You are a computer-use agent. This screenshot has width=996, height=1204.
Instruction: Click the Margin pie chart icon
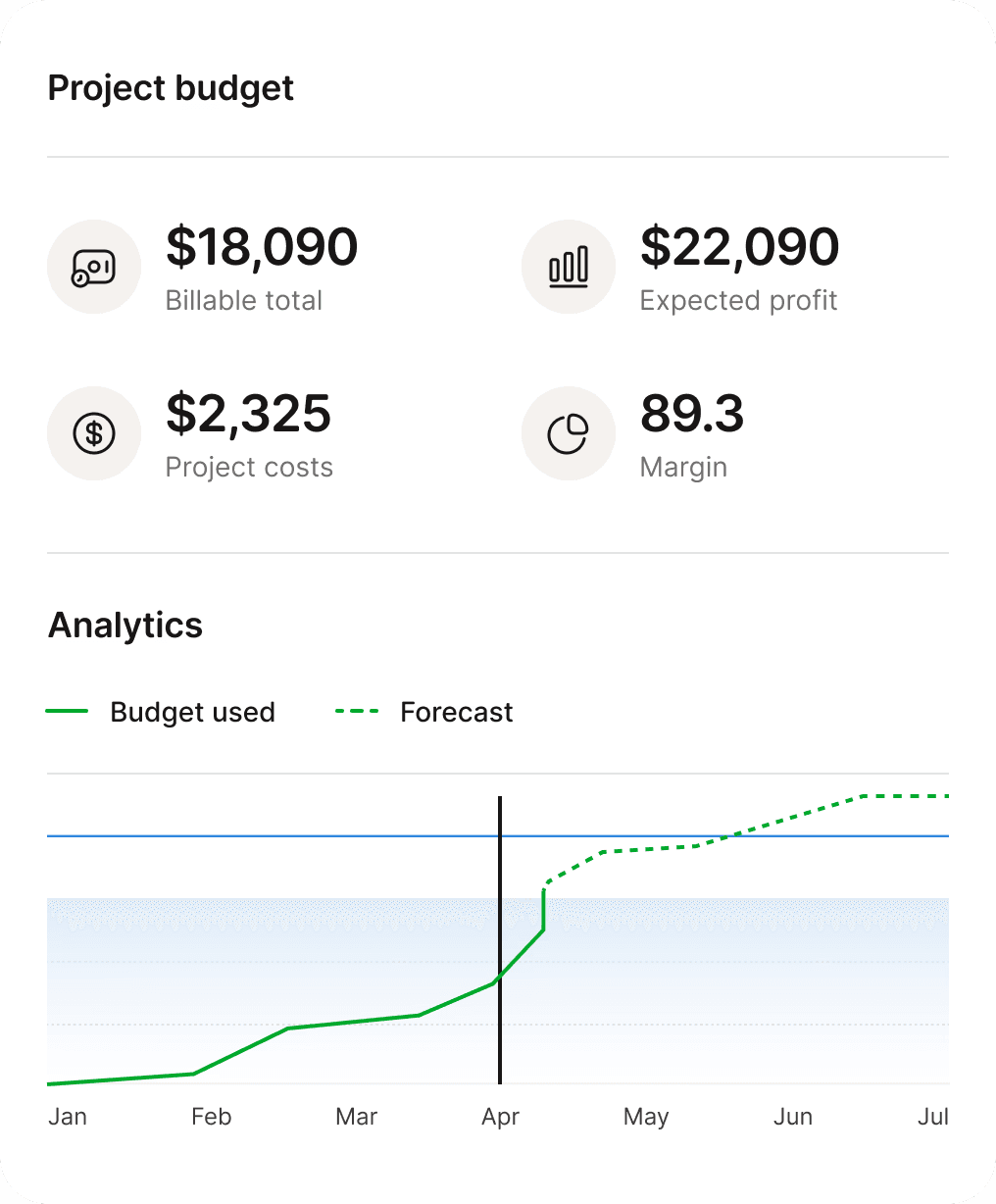(x=569, y=433)
